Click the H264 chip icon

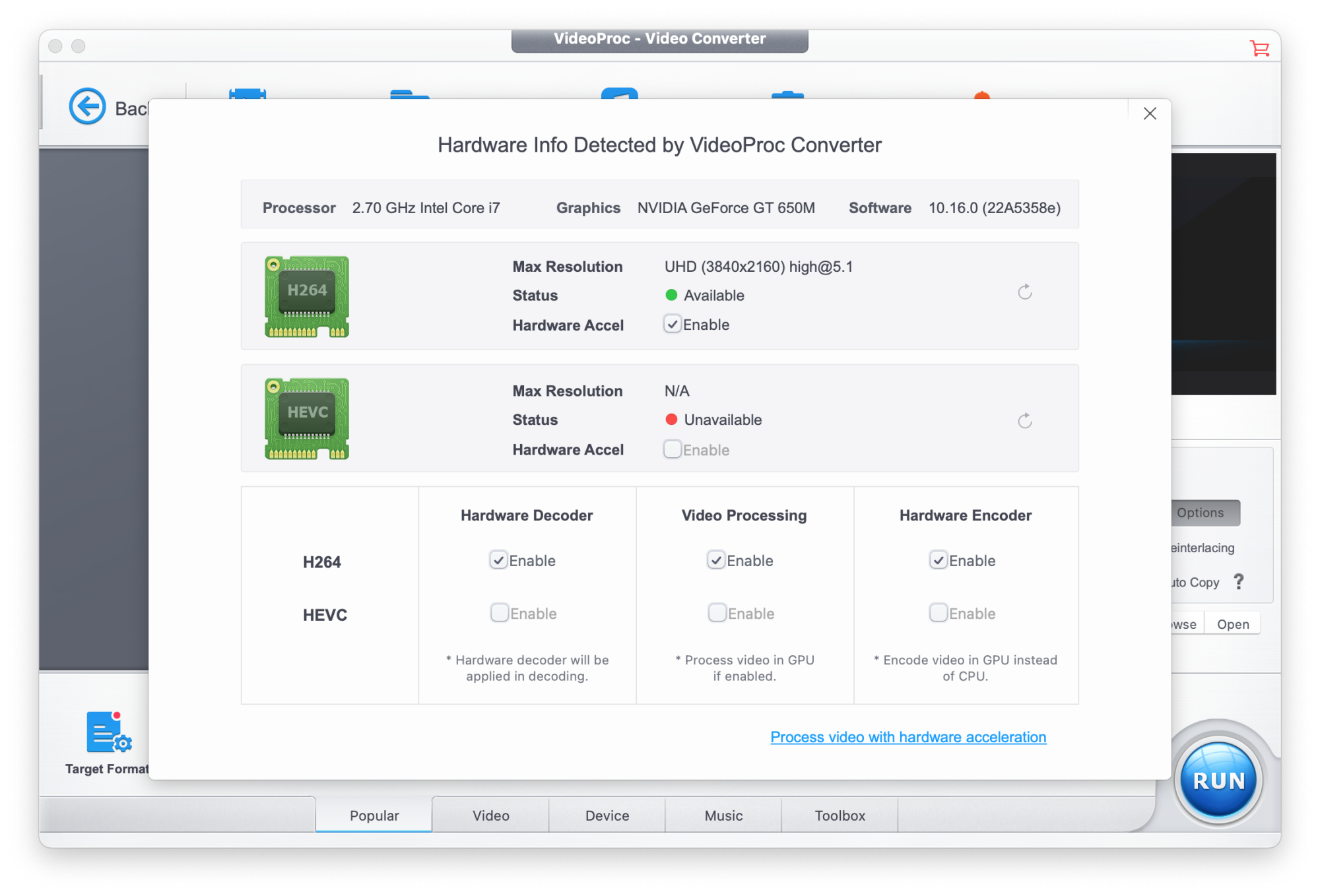[x=307, y=296]
